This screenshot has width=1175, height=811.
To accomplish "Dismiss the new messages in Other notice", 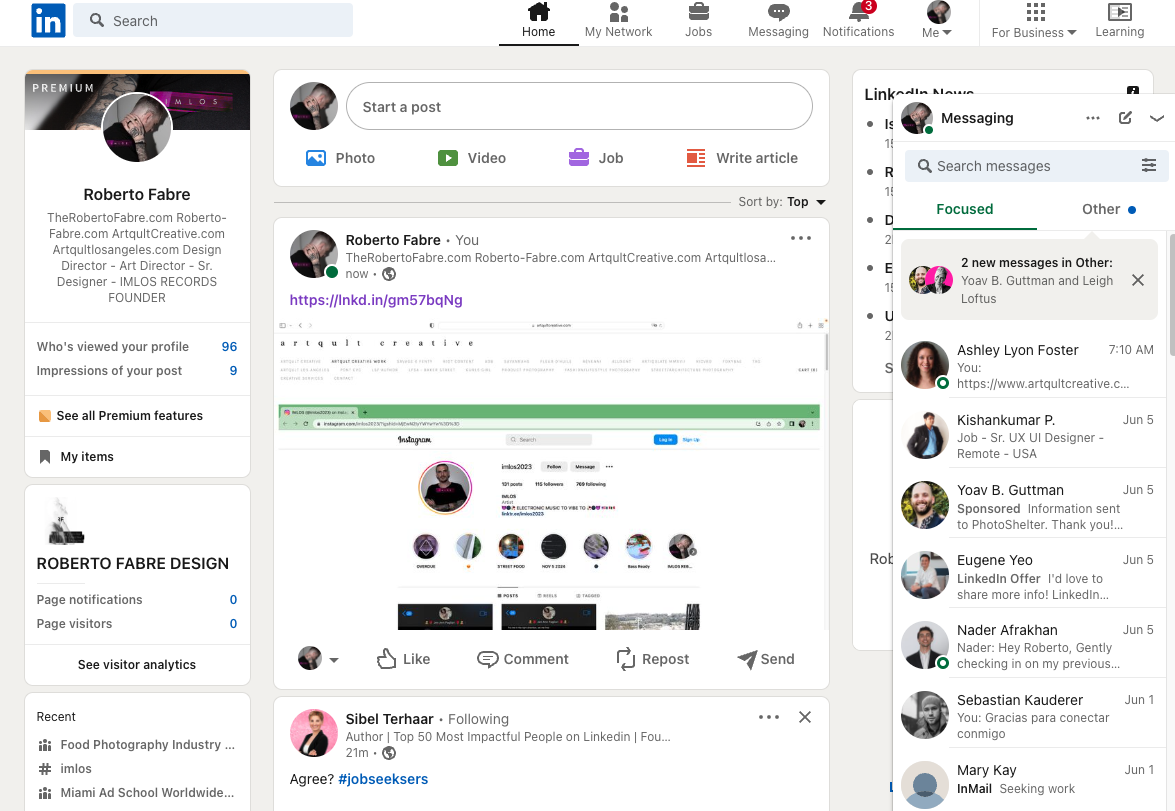I will (x=1138, y=280).
